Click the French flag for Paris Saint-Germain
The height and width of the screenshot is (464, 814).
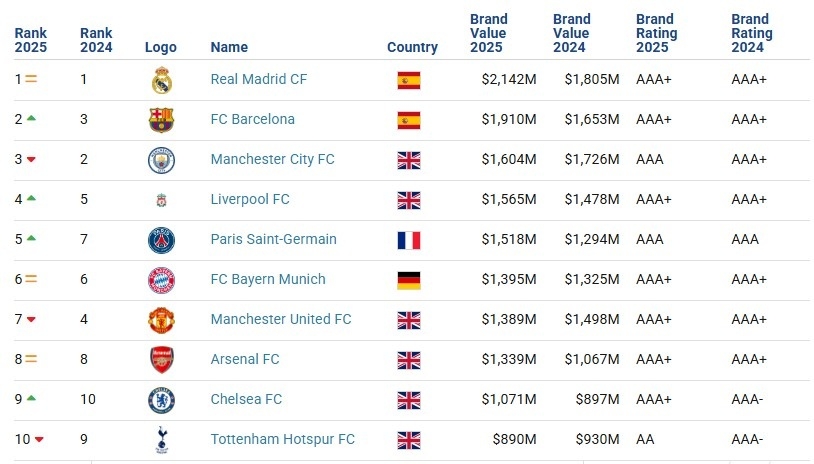409,240
